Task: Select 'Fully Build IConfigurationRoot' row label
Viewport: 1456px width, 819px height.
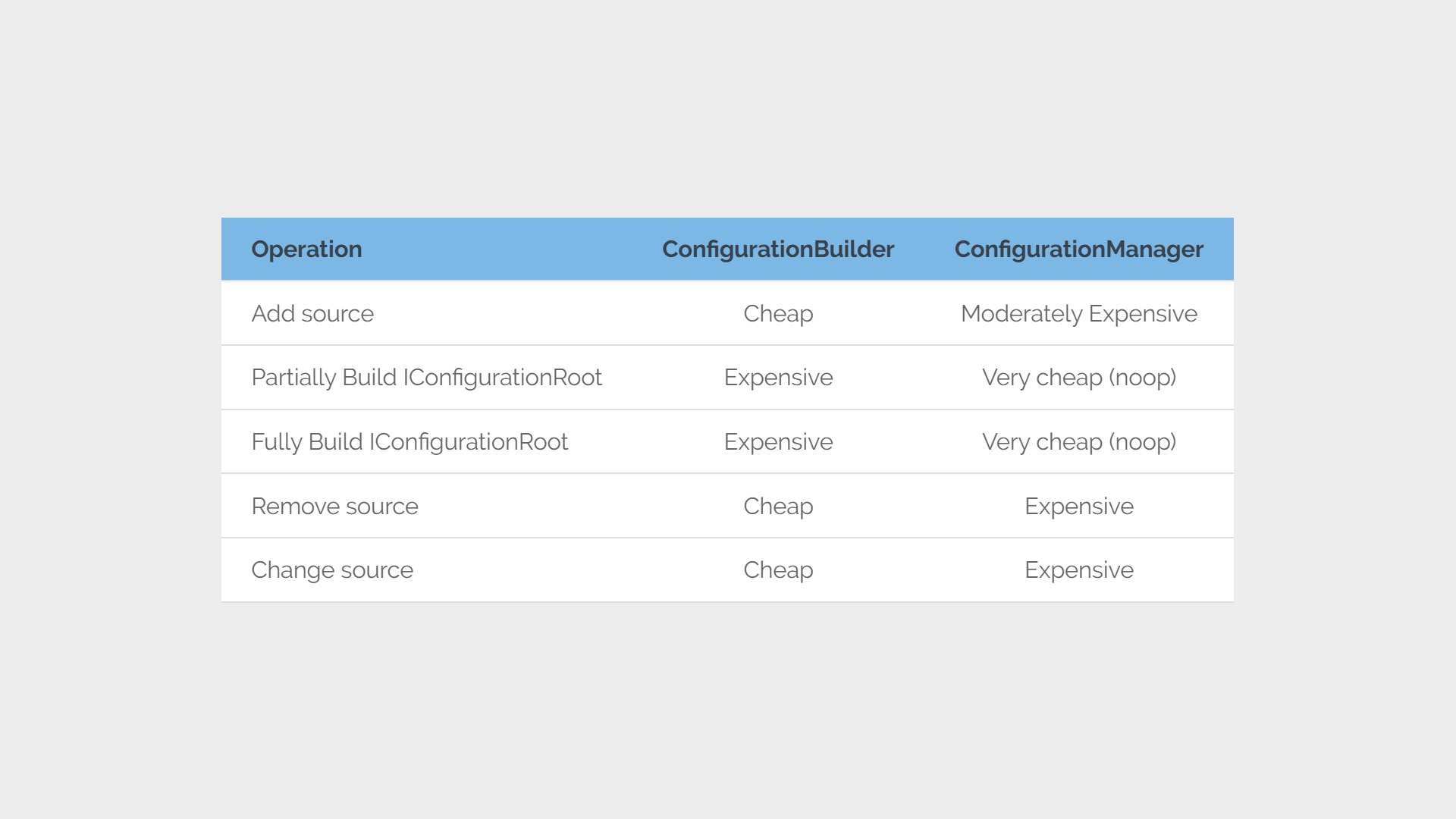Action: (x=409, y=442)
